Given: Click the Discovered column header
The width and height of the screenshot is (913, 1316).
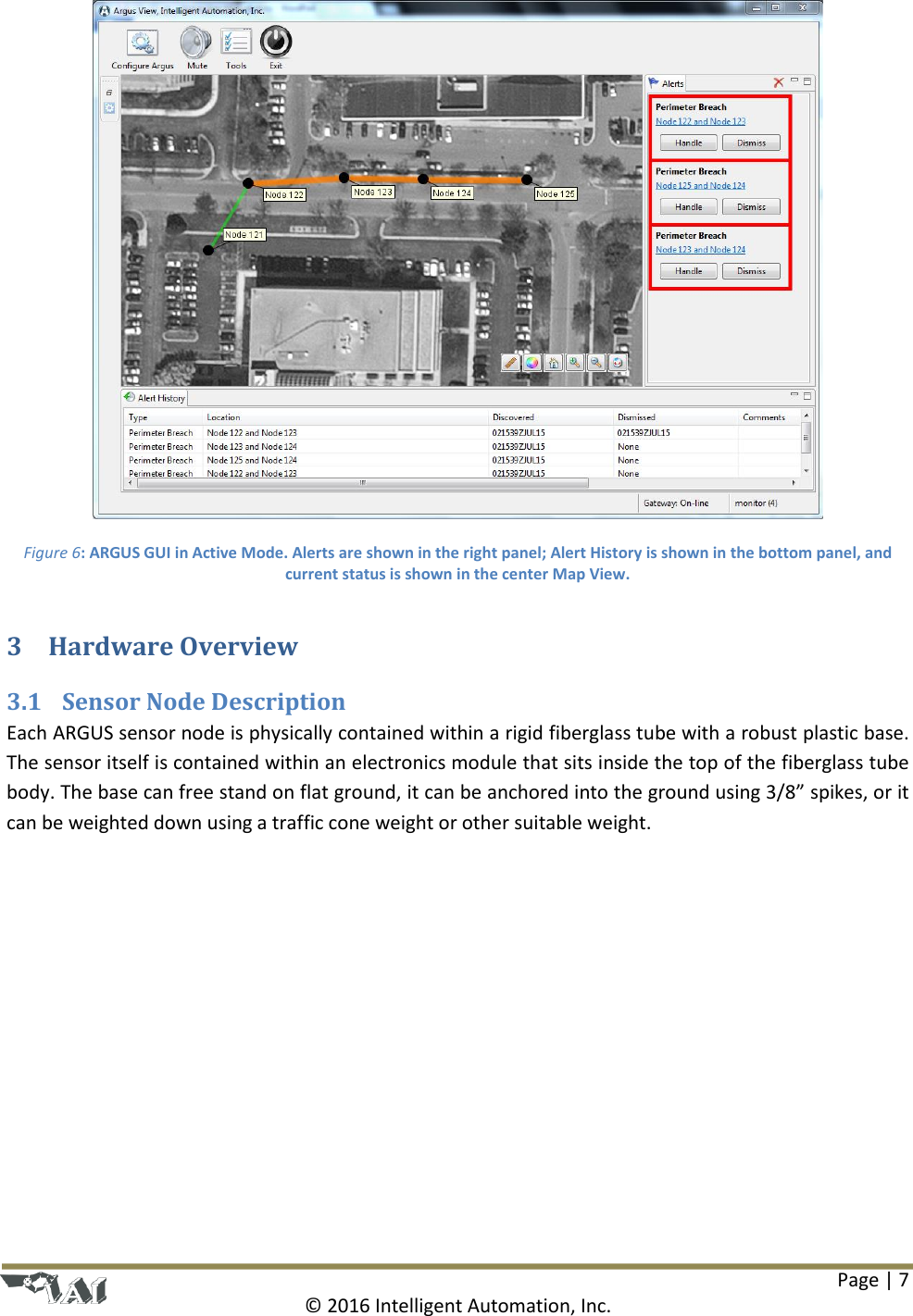Looking at the screenshot, I should 552,417.
